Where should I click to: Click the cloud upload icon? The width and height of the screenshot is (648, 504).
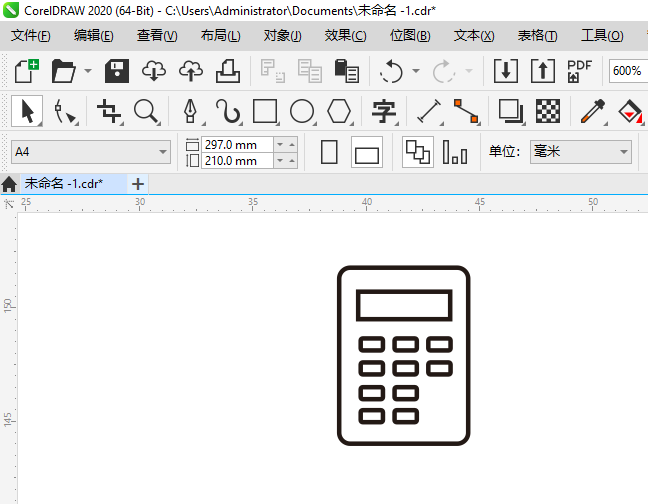point(191,71)
